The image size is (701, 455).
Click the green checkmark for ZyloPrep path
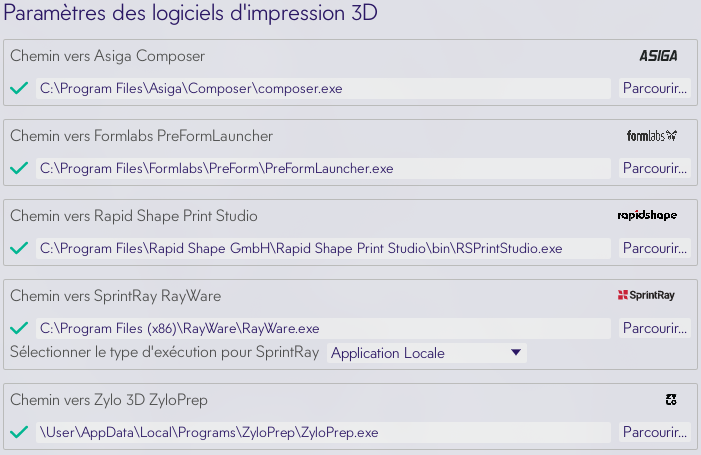(18, 432)
